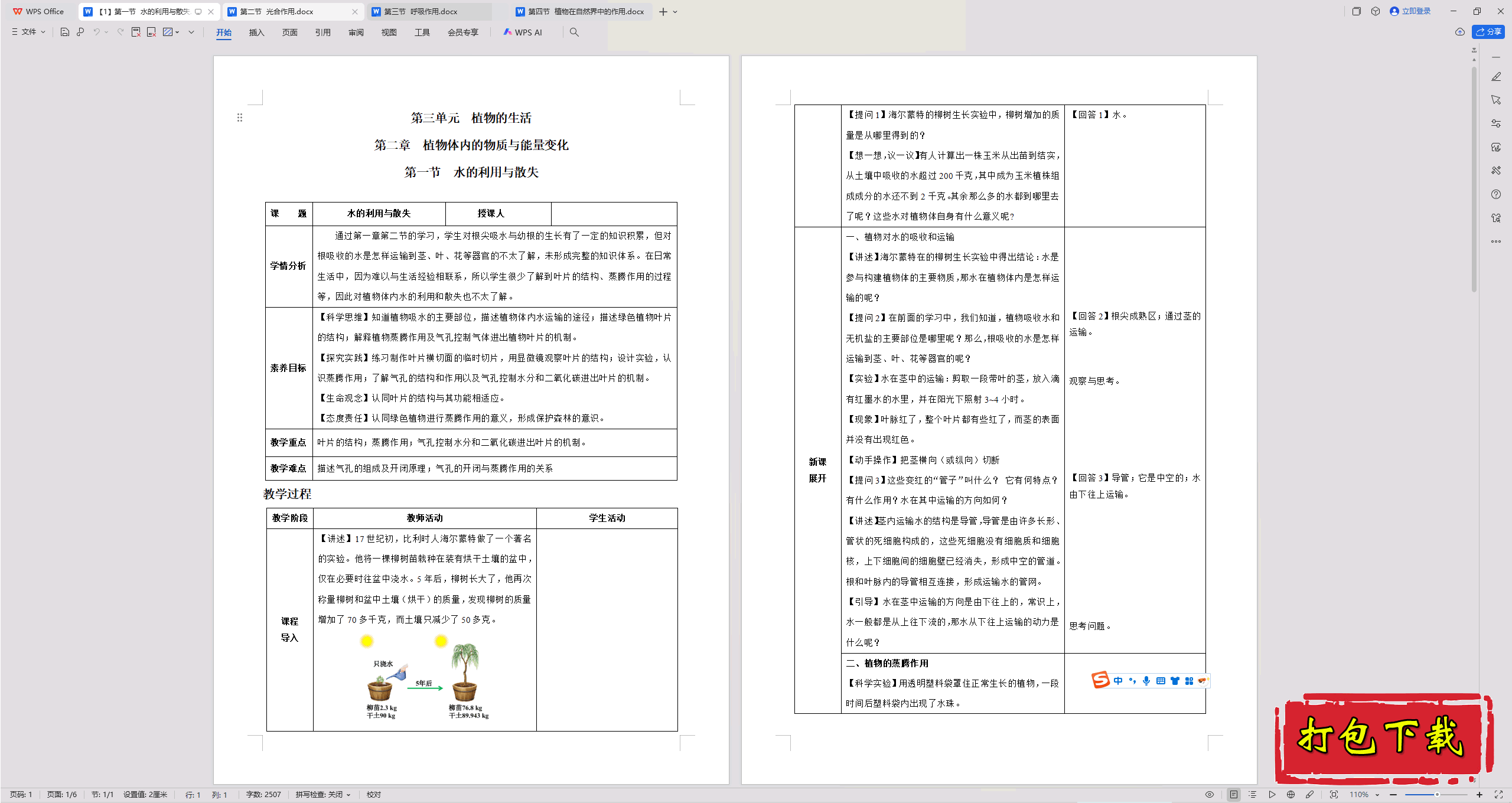
Task: Click the WPS AI logo button
Action: pyautogui.click(x=523, y=32)
